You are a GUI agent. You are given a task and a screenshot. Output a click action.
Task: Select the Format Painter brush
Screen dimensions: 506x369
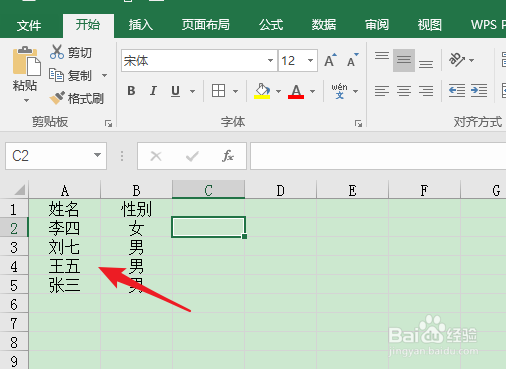point(76,98)
